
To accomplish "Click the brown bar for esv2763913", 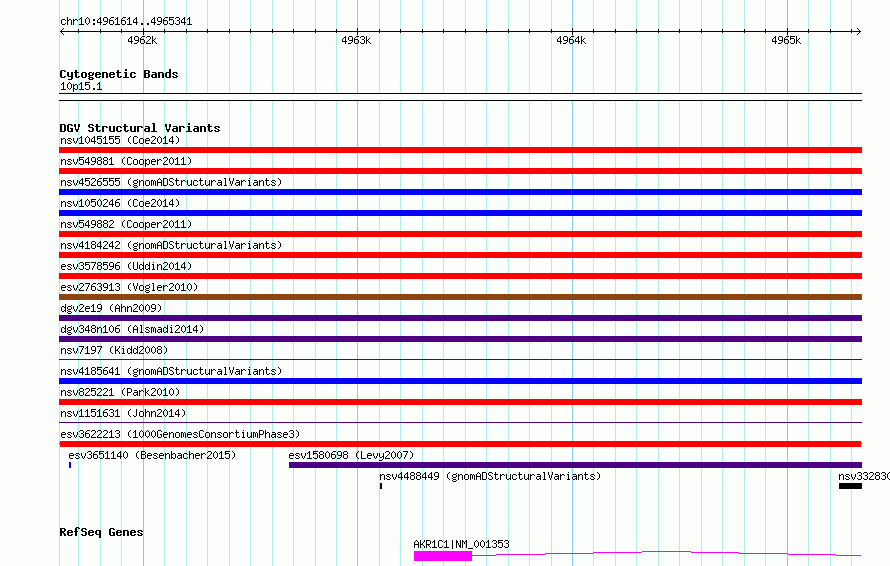I will 460,297.
